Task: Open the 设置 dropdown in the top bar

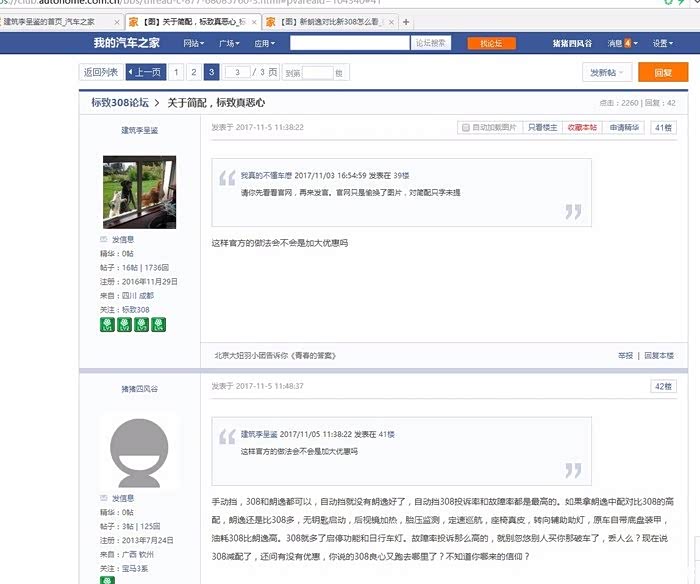Action: [662, 44]
